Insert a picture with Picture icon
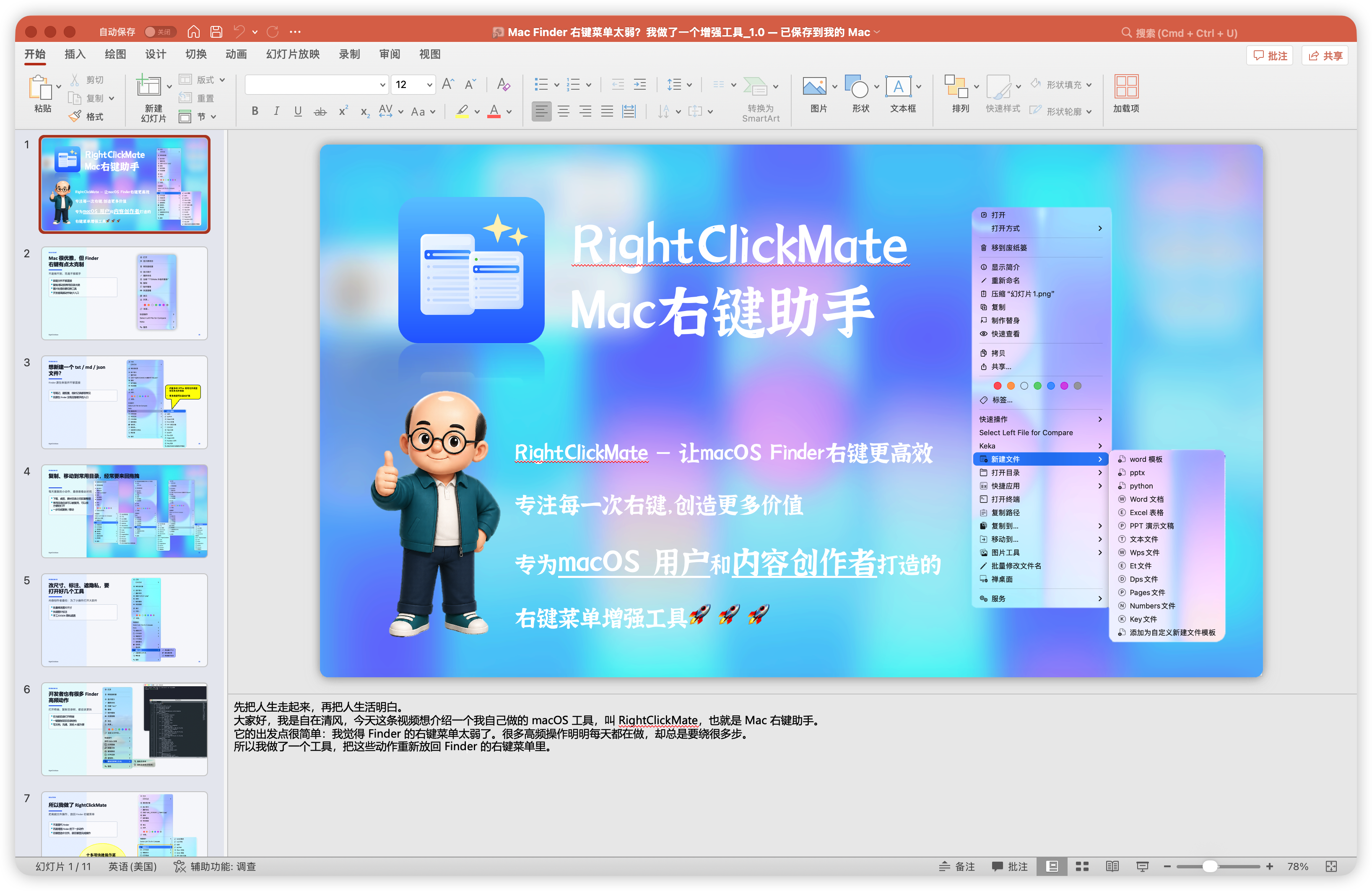Image resolution: width=1372 pixels, height=891 pixels. tap(814, 87)
